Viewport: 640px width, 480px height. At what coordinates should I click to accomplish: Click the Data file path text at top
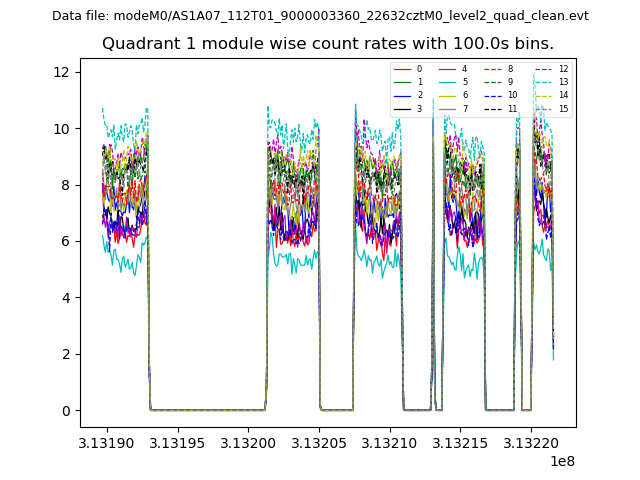[x=320, y=16]
